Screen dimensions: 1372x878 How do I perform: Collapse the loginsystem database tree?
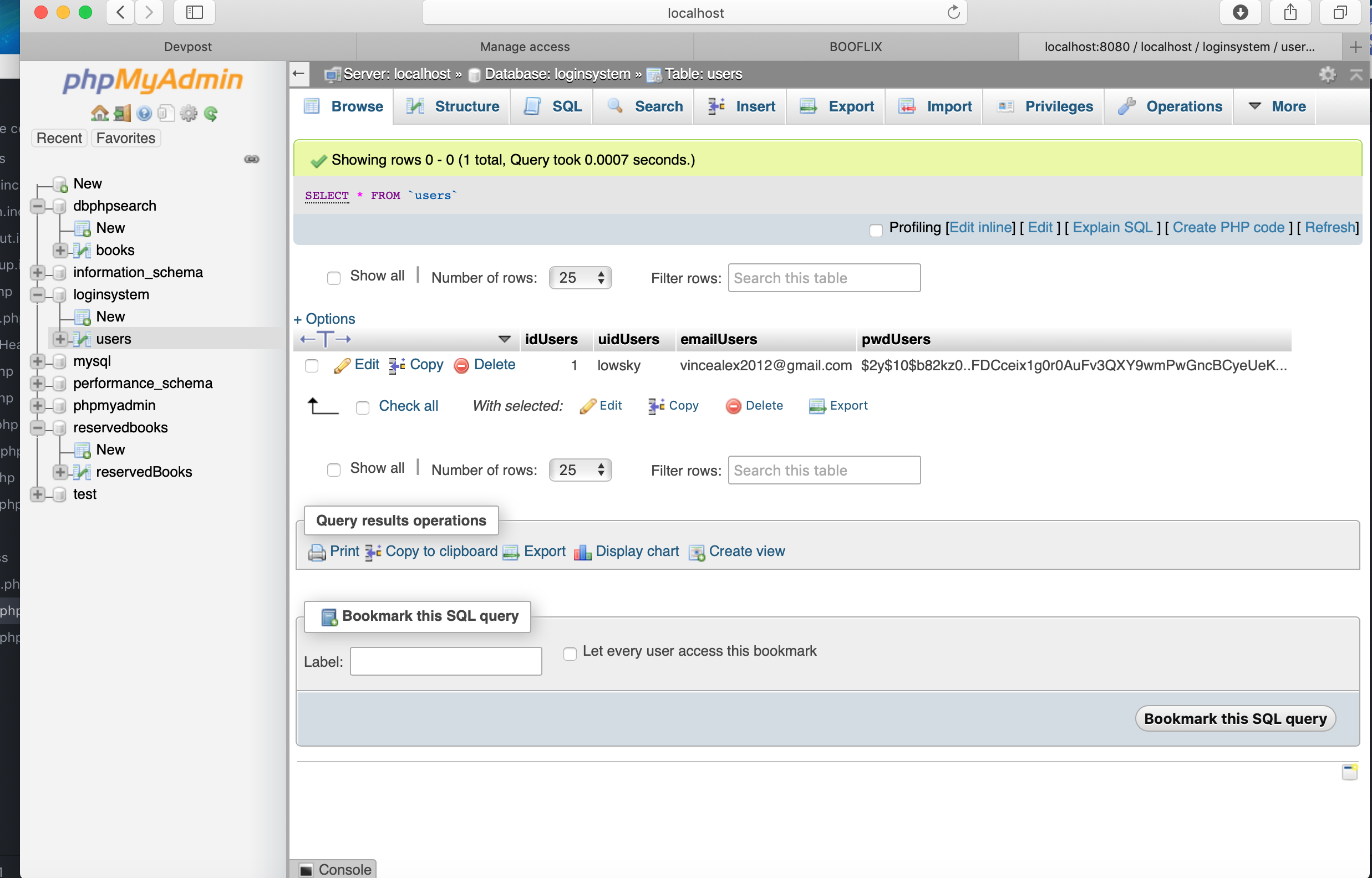coord(38,295)
